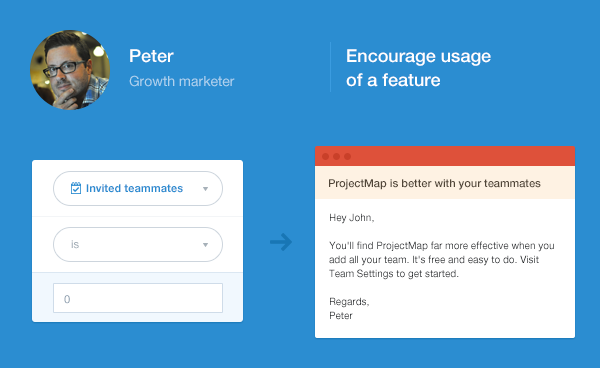Image resolution: width=600 pixels, height=368 pixels.
Task: Click Peter's profile photo
Action: (x=70, y=70)
